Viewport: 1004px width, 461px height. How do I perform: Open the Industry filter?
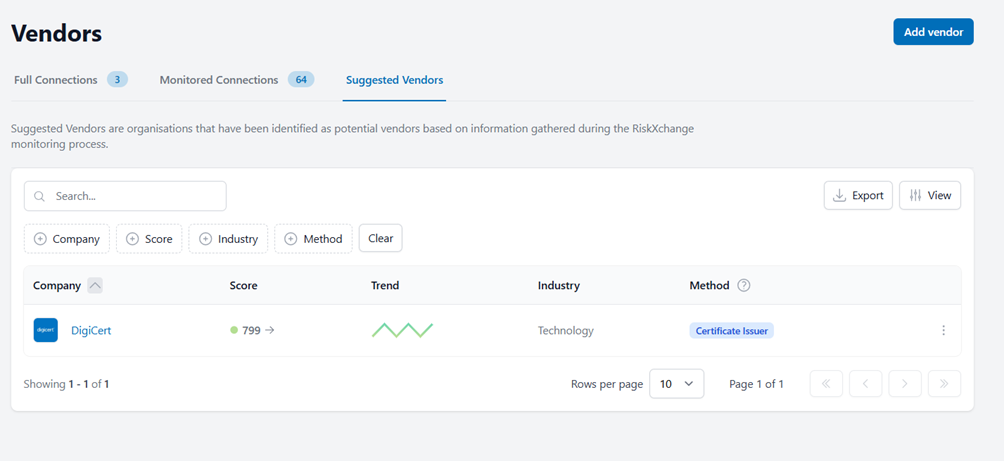(x=228, y=239)
